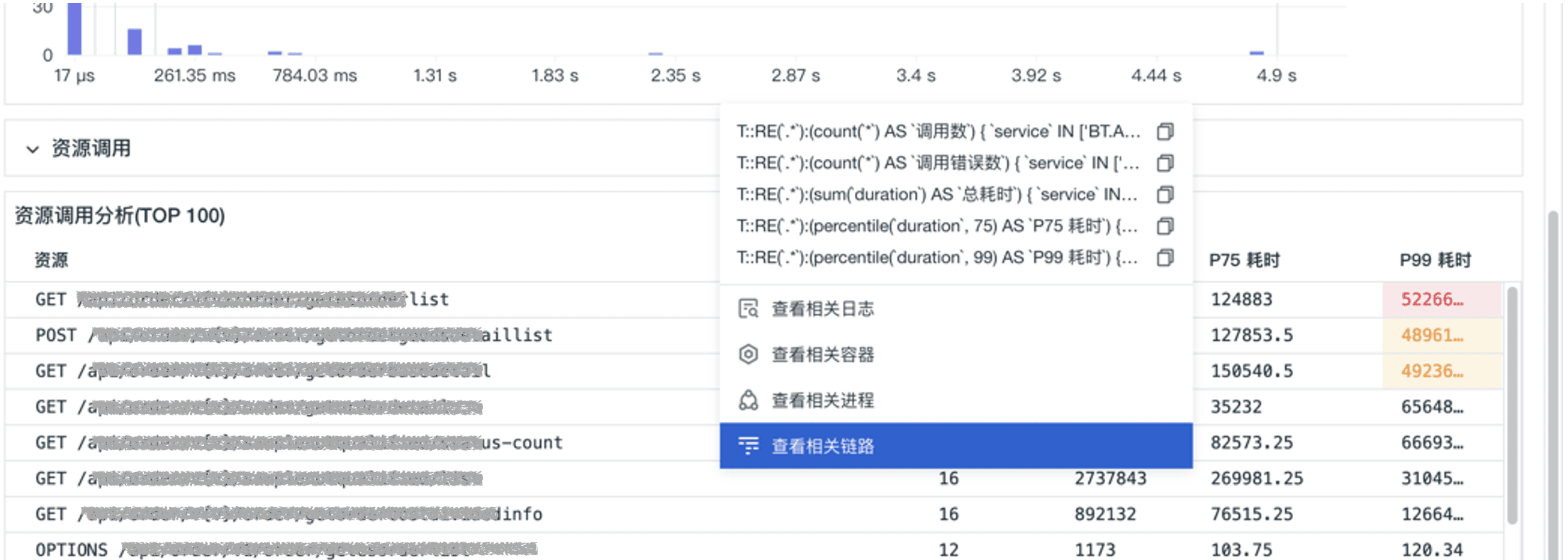Copy the 调用数 count query
The height and width of the screenshot is (560, 1568).
coord(1165,131)
